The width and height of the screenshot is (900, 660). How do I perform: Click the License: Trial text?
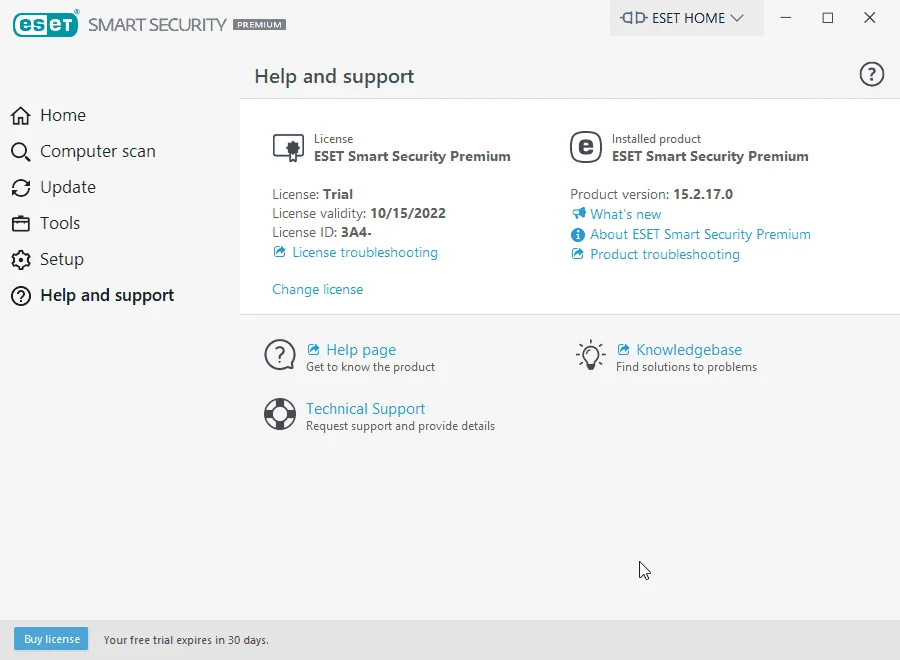click(x=312, y=195)
